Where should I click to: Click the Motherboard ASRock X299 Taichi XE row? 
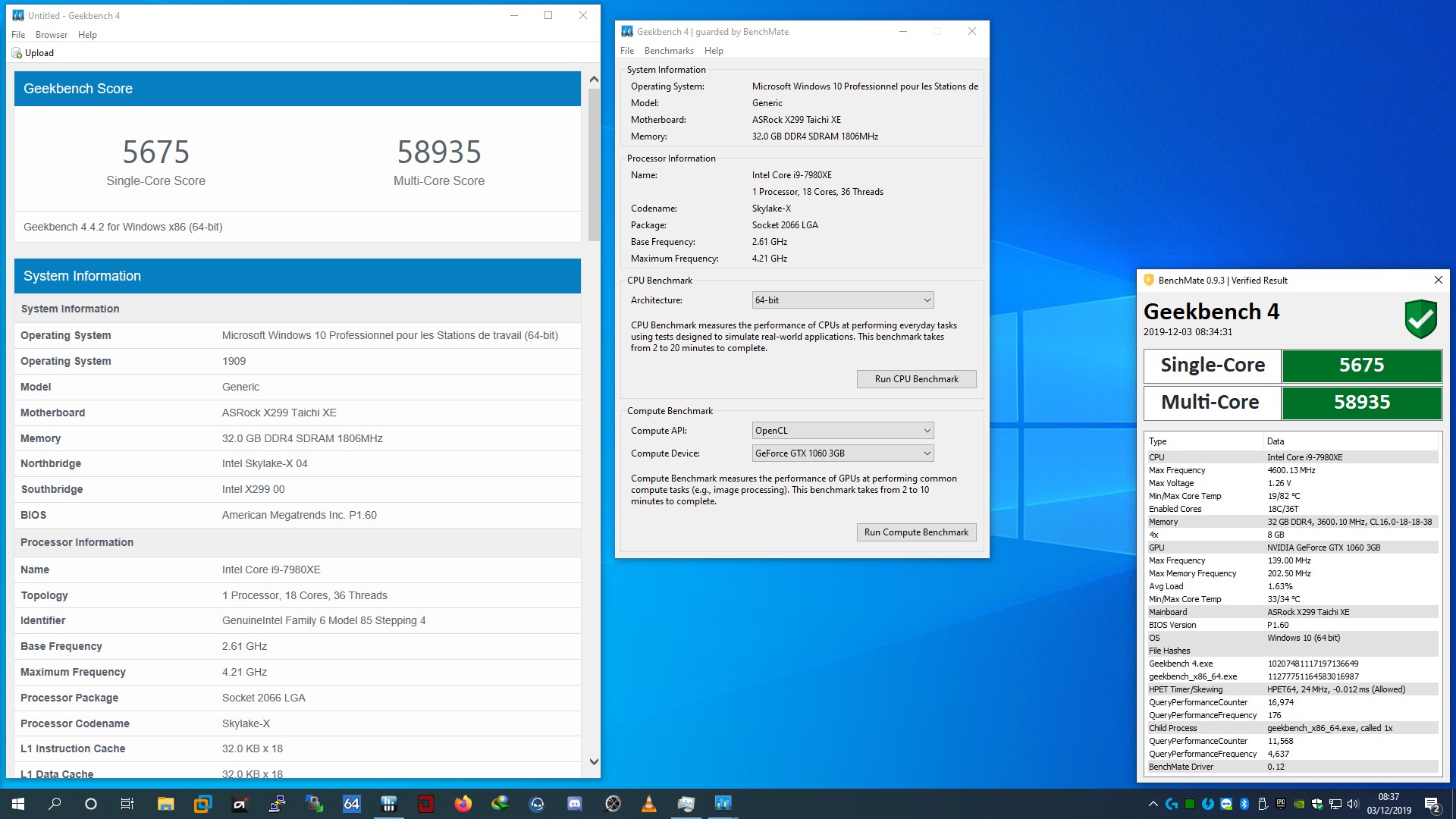tap(297, 413)
